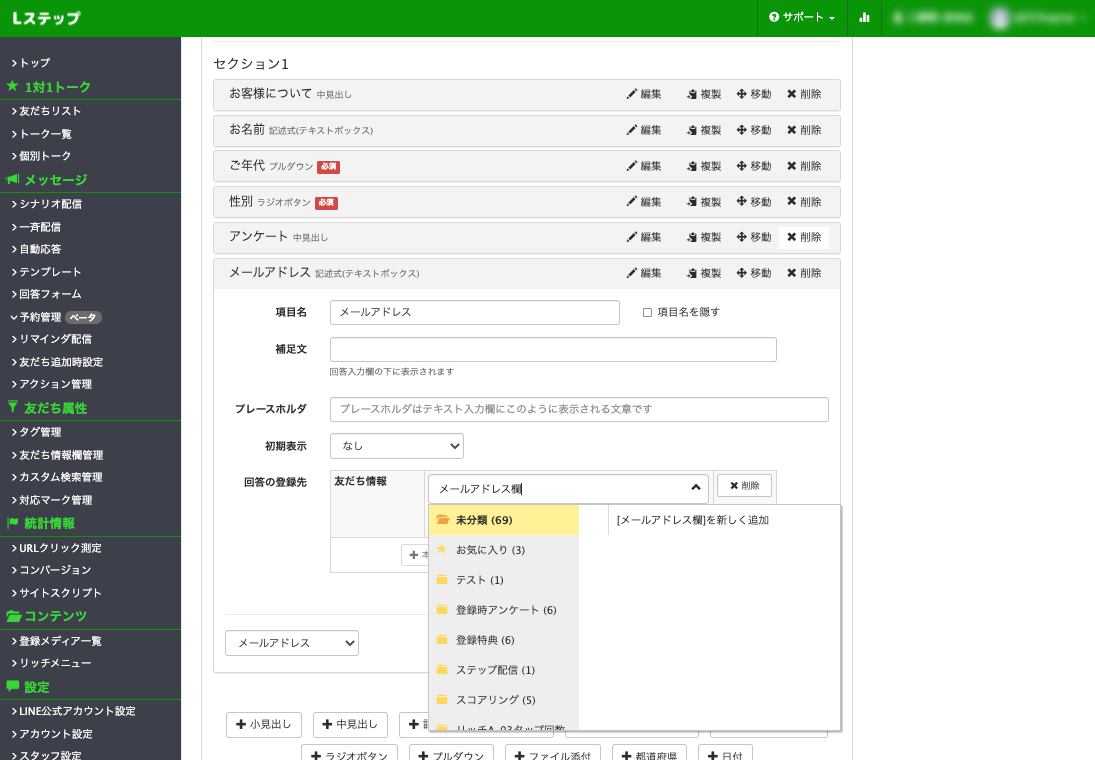Image resolution: width=1095 pixels, height=760 pixels.
Task: Add a 中見出し element button
Action: coord(350,725)
